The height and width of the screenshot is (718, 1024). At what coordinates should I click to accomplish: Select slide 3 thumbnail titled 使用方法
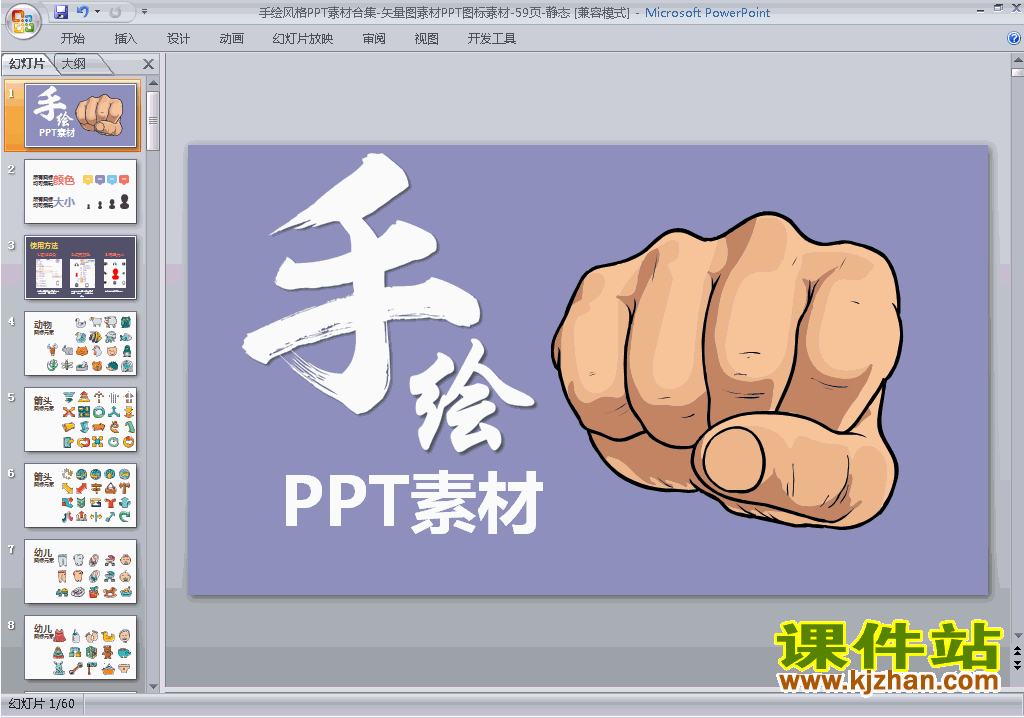[x=80, y=267]
